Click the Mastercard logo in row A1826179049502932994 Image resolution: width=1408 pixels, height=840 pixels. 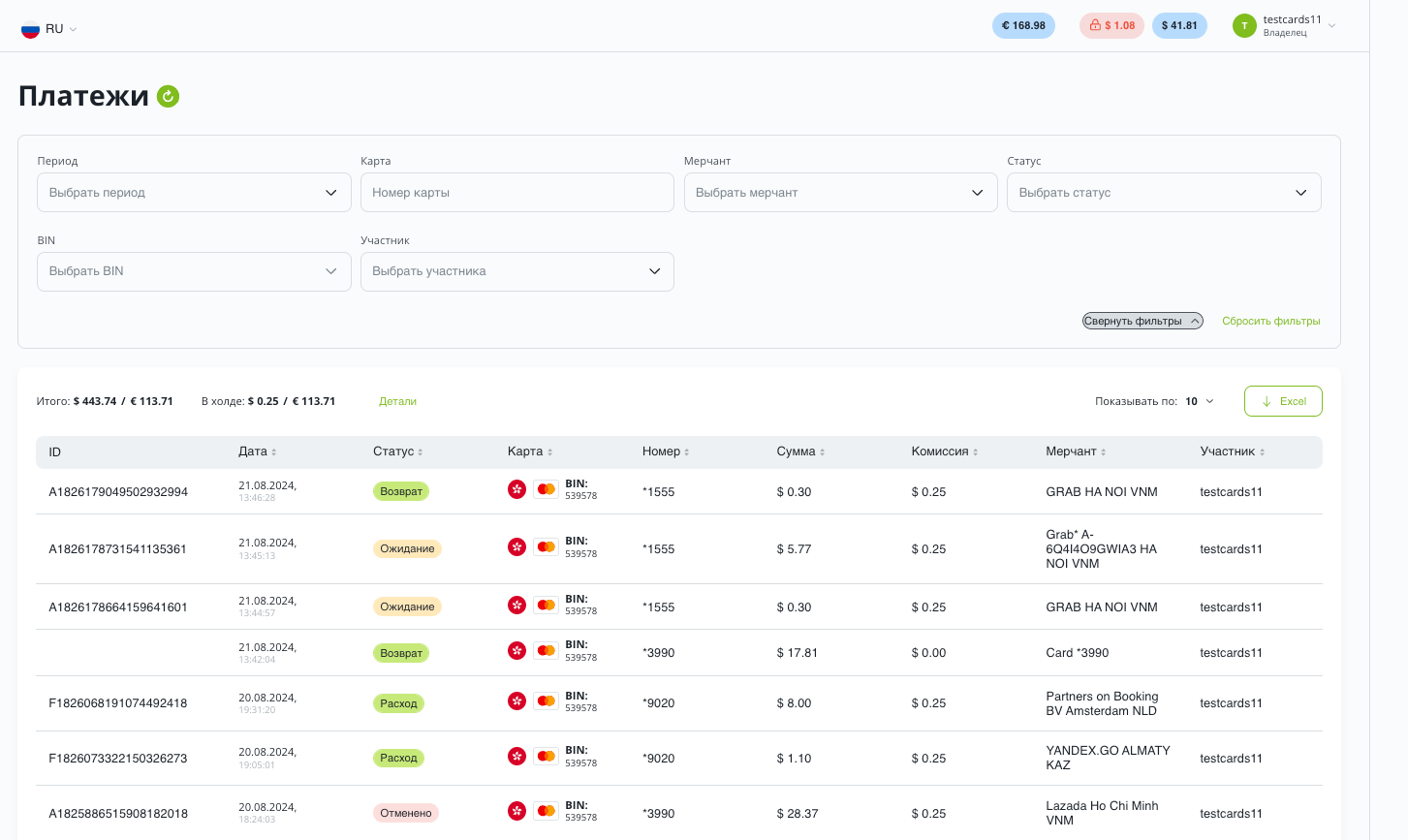tap(547, 489)
